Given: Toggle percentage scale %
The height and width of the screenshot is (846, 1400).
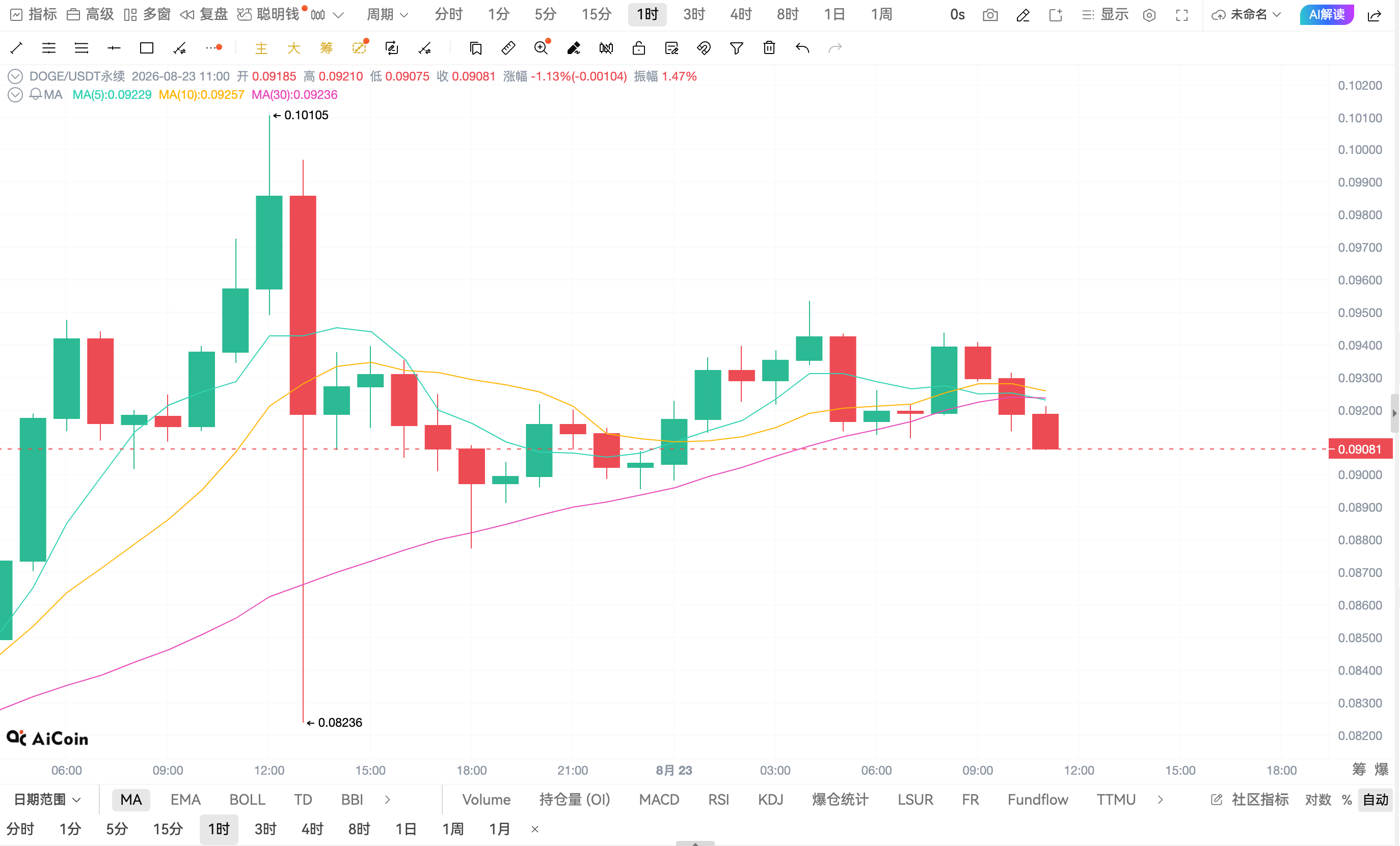Looking at the screenshot, I should pyautogui.click(x=1347, y=800).
